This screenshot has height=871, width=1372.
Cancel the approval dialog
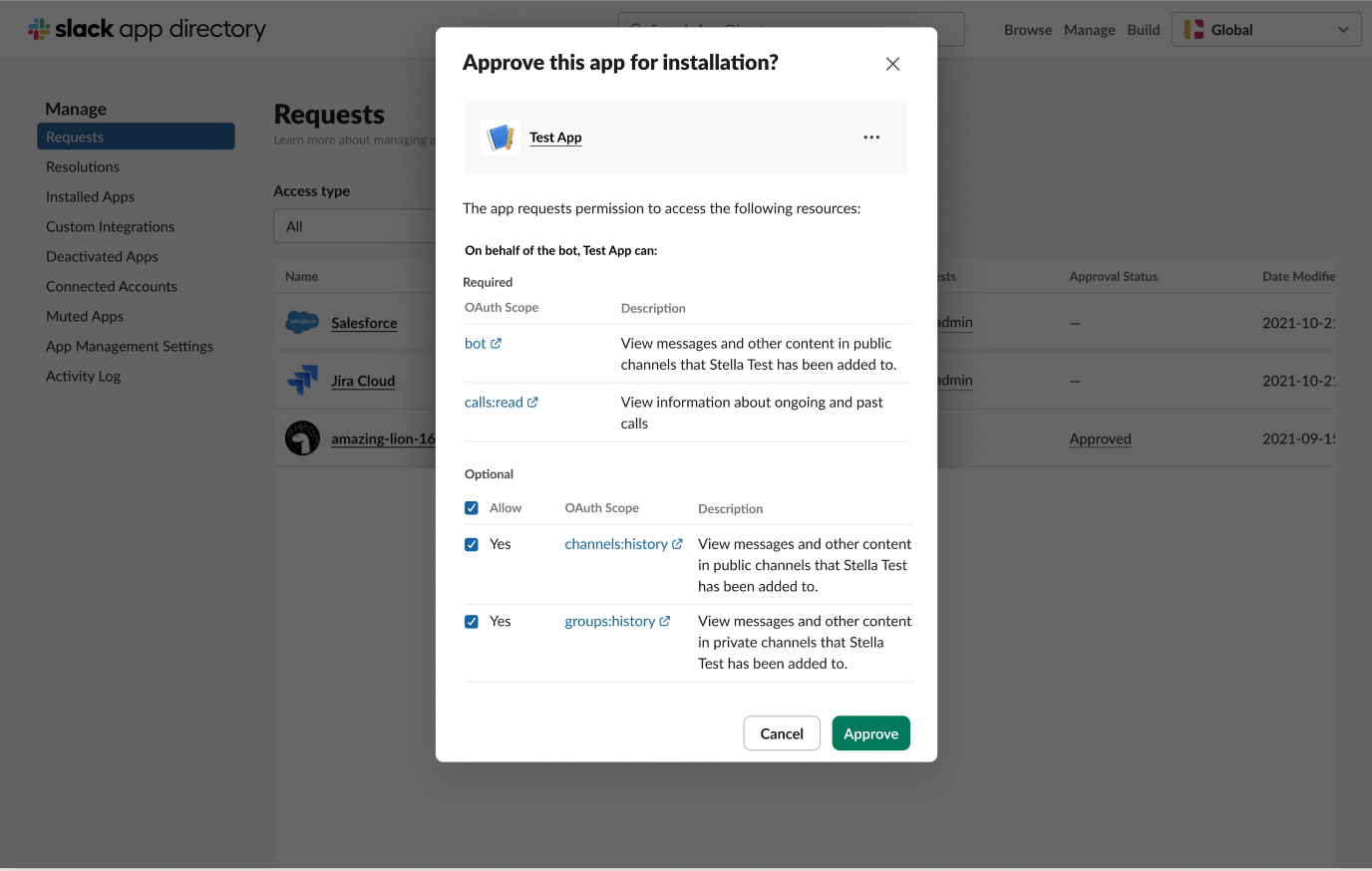pyautogui.click(x=782, y=732)
